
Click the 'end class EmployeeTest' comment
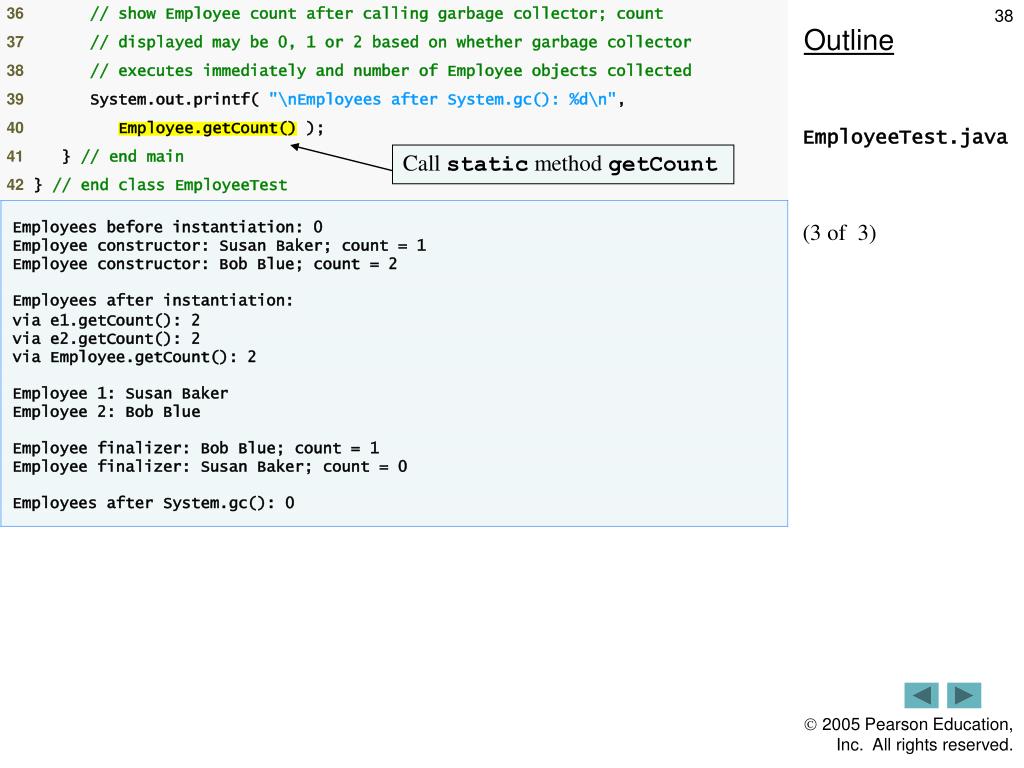pos(170,185)
